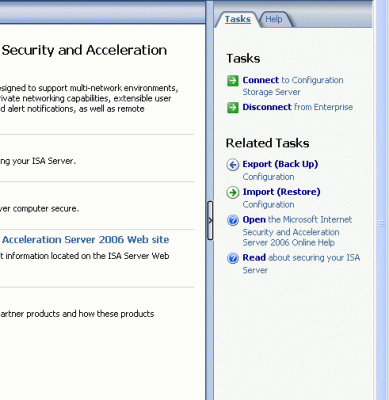Click the Import (Restore) arrow icon

tap(233, 192)
